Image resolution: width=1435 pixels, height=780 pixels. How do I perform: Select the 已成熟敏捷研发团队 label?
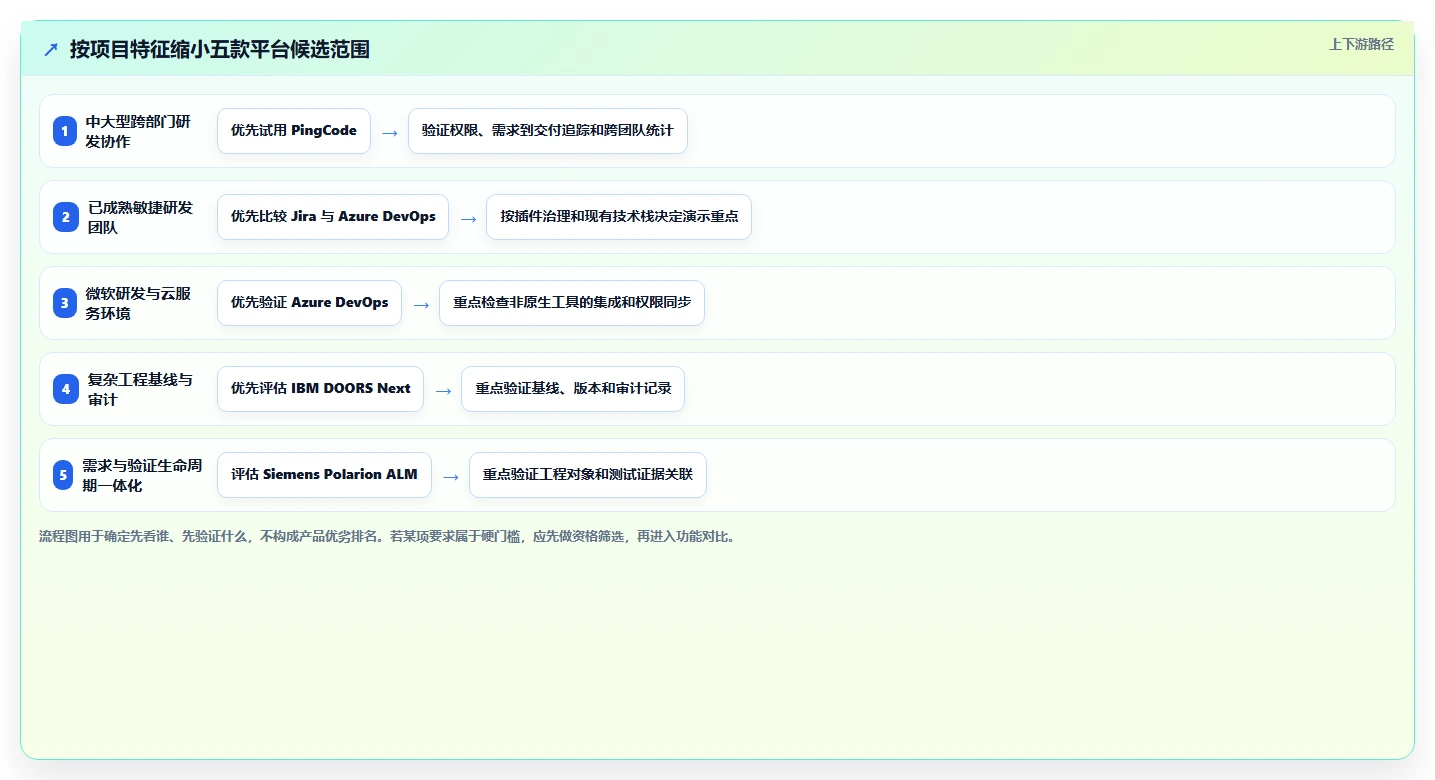click(x=140, y=217)
